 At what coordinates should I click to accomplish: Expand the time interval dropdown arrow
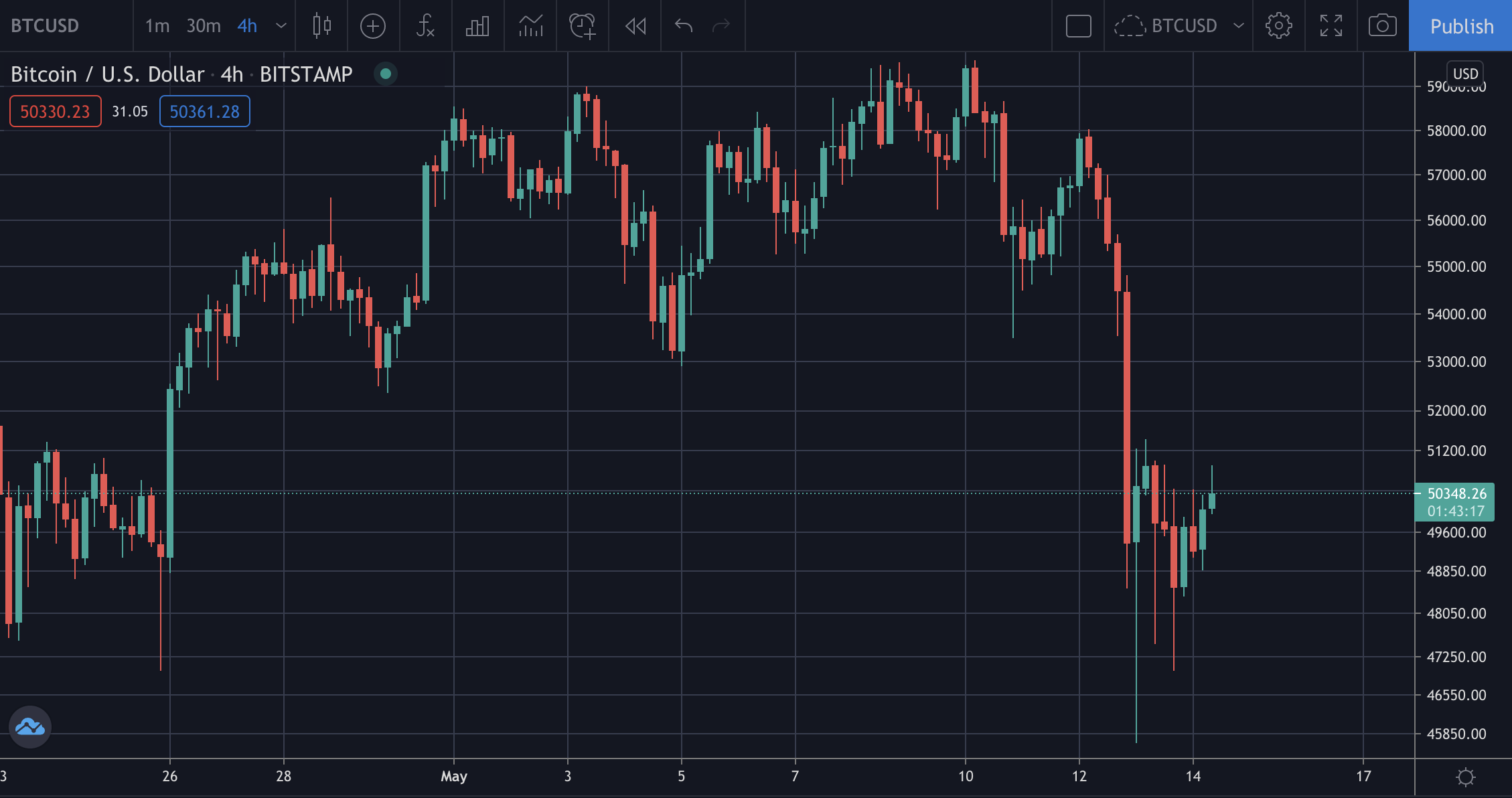tap(281, 26)
